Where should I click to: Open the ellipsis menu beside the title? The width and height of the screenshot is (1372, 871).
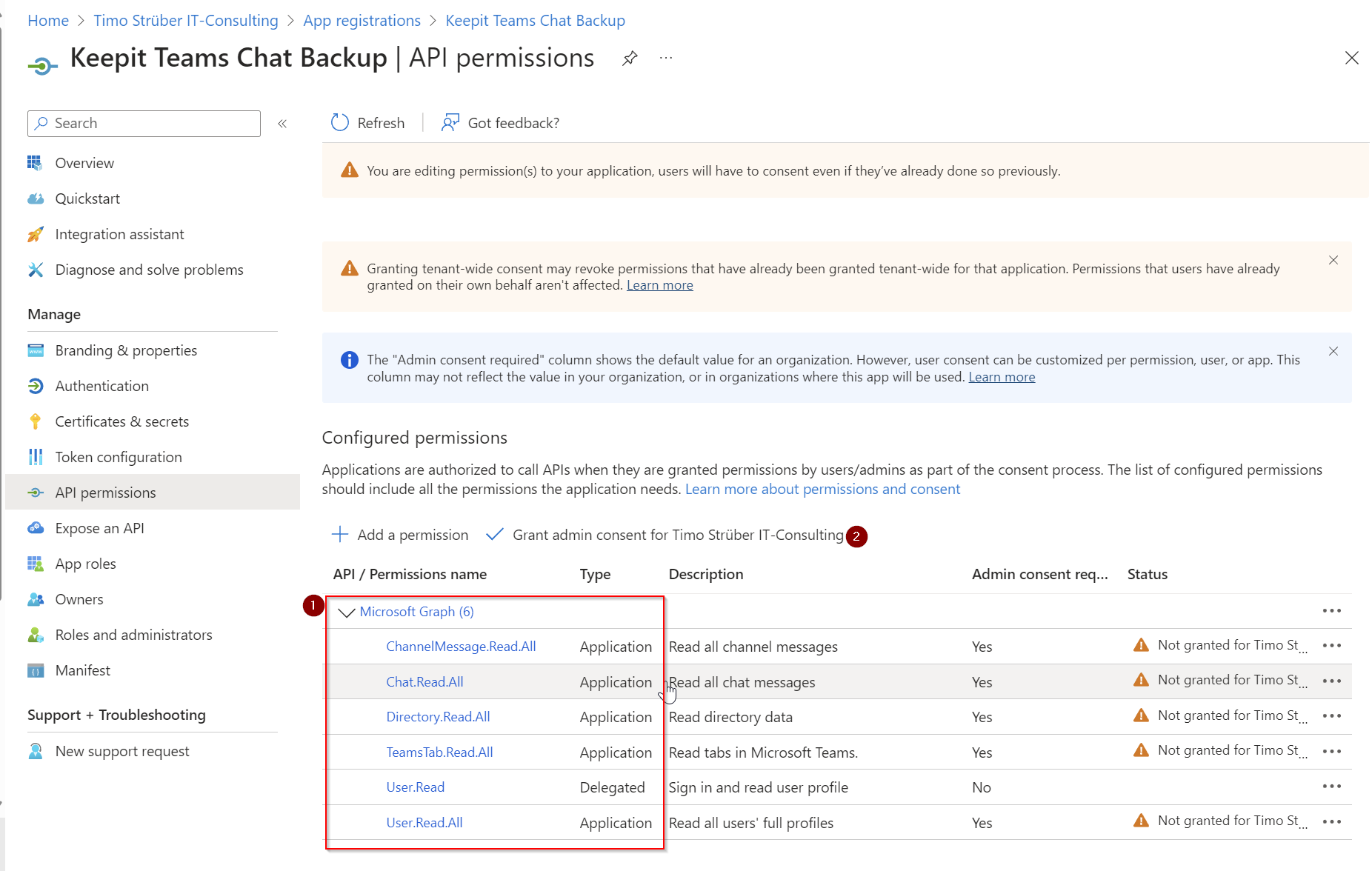point(666,59)
